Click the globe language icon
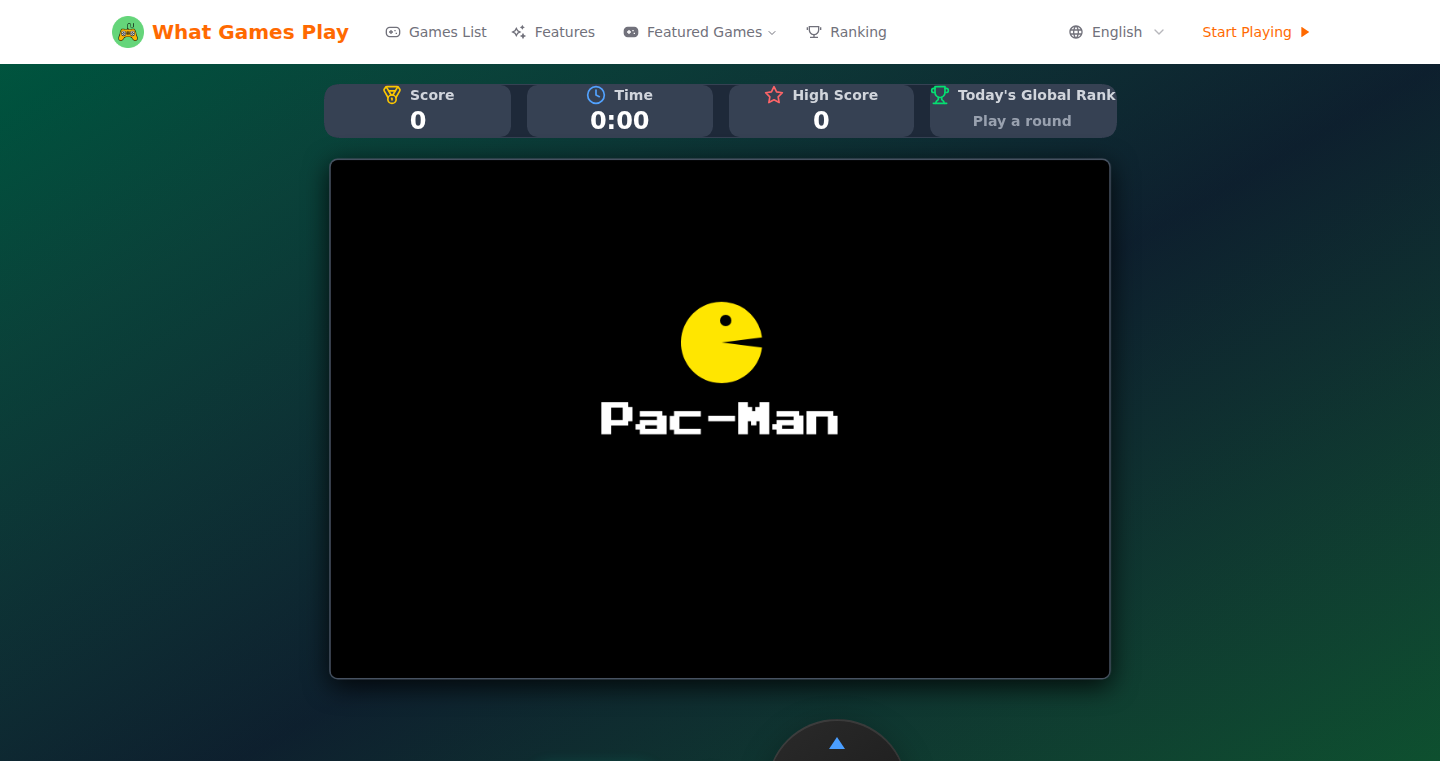This screenshot has height=761, width=1440. point(1076,32)
